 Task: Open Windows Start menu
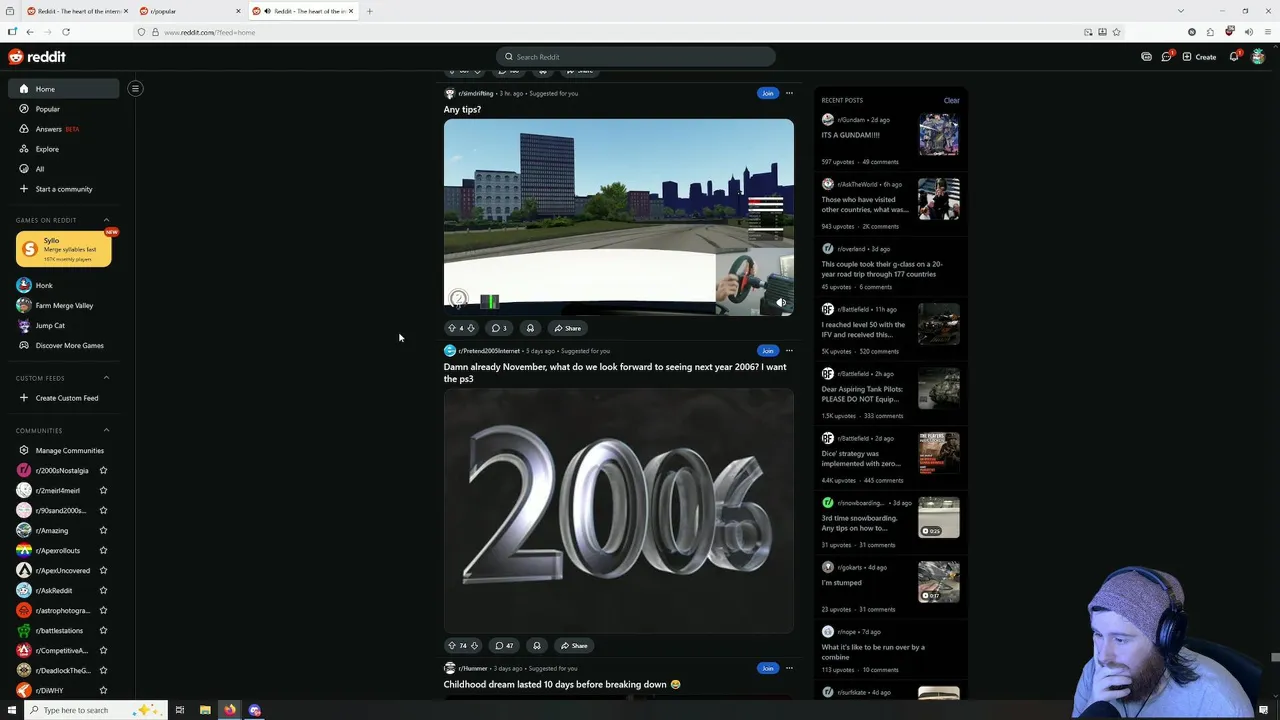click(x=12, y=710)
